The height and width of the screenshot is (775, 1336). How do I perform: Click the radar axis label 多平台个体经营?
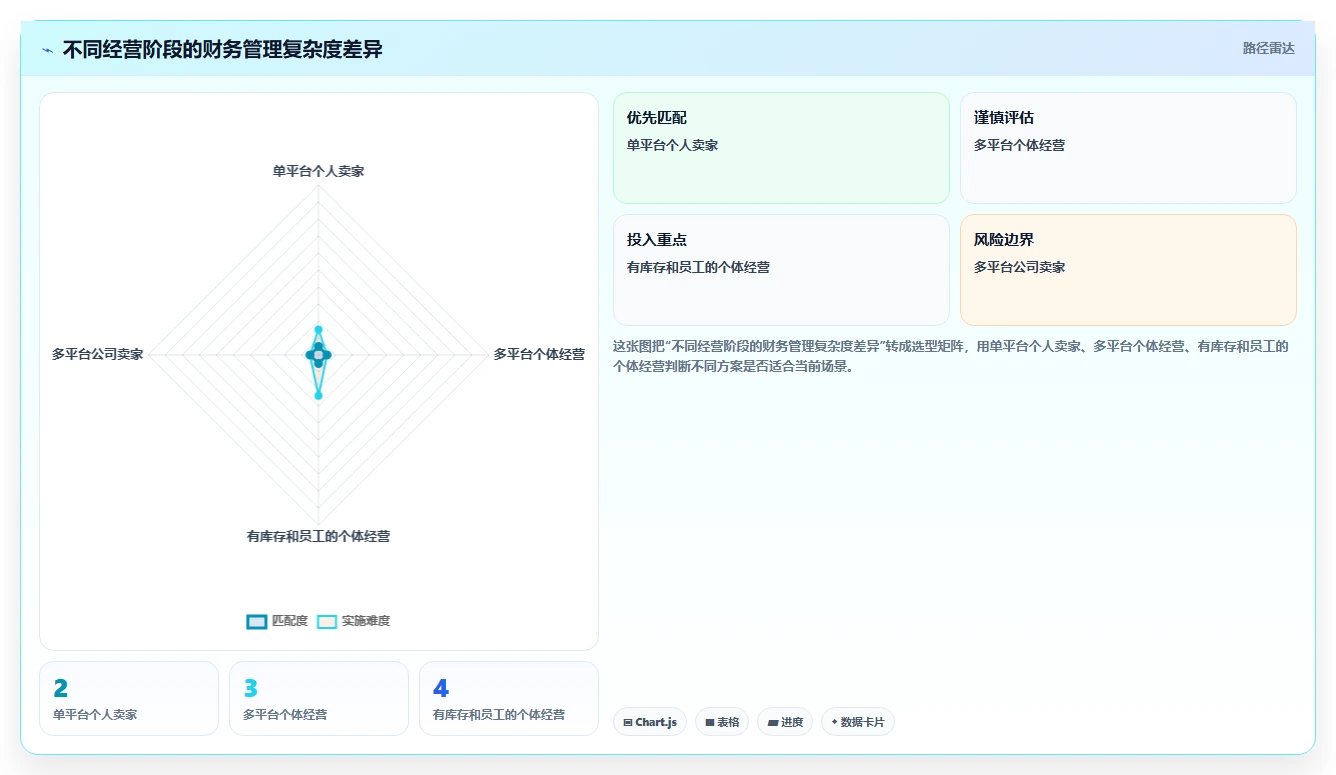(539, 354)
